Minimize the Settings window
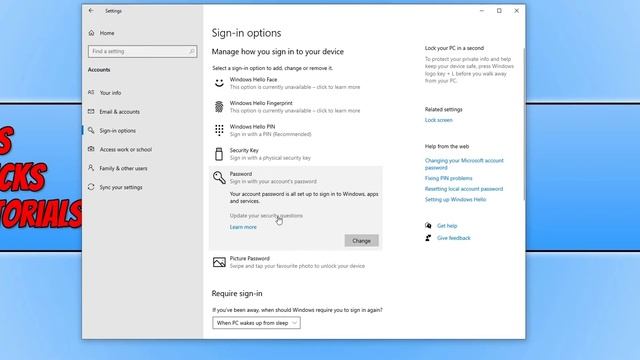 [482, 11]
